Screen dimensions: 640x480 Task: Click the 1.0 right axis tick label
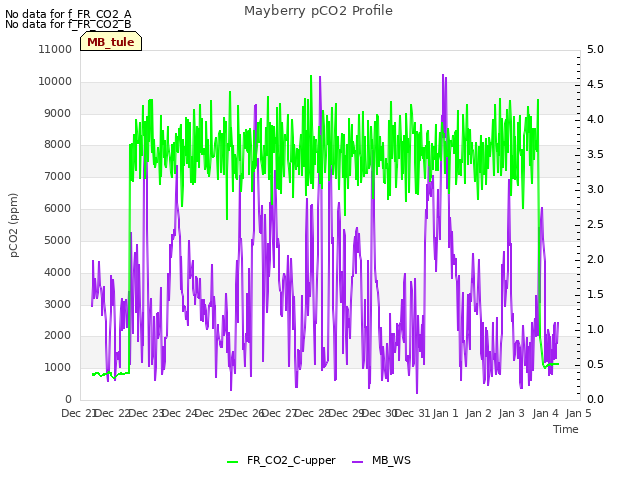[595, 329]
